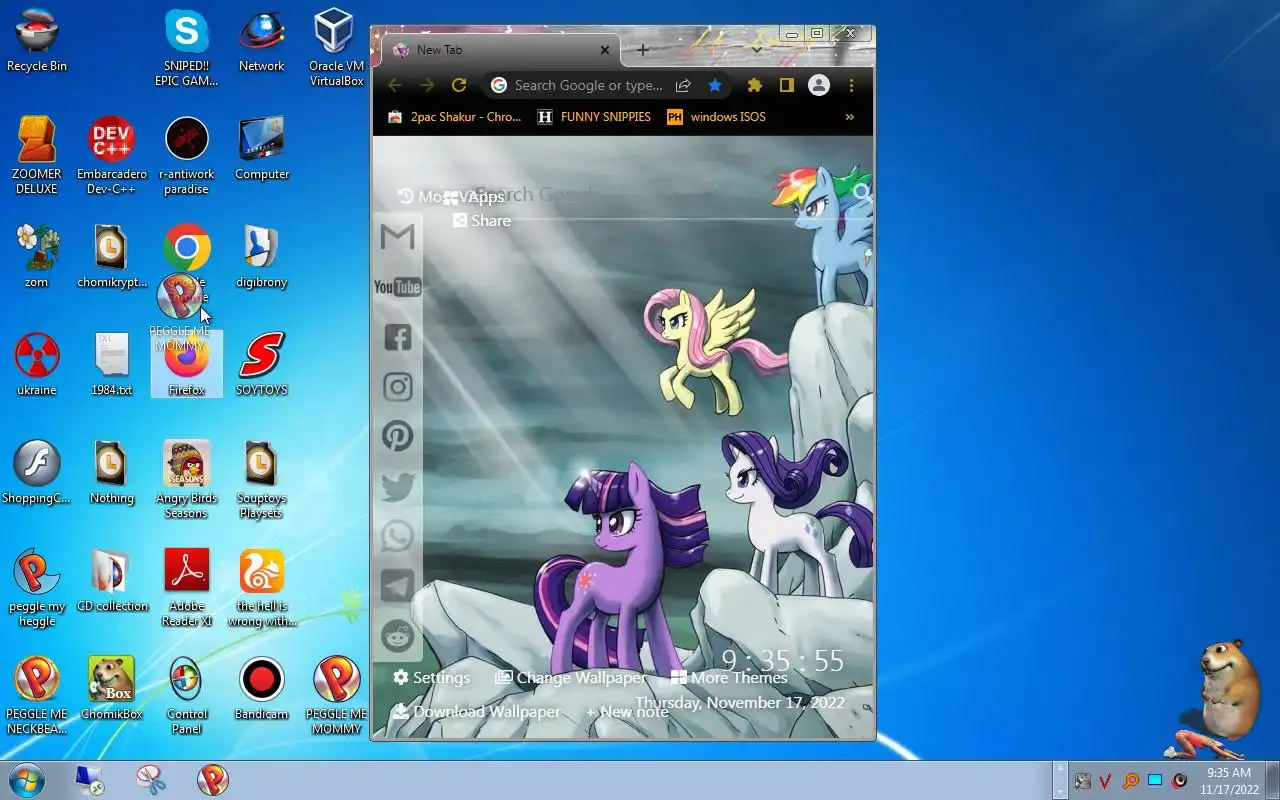1280x800 pixels.
Task: Open the Windows Start menu
Action: 26,780
